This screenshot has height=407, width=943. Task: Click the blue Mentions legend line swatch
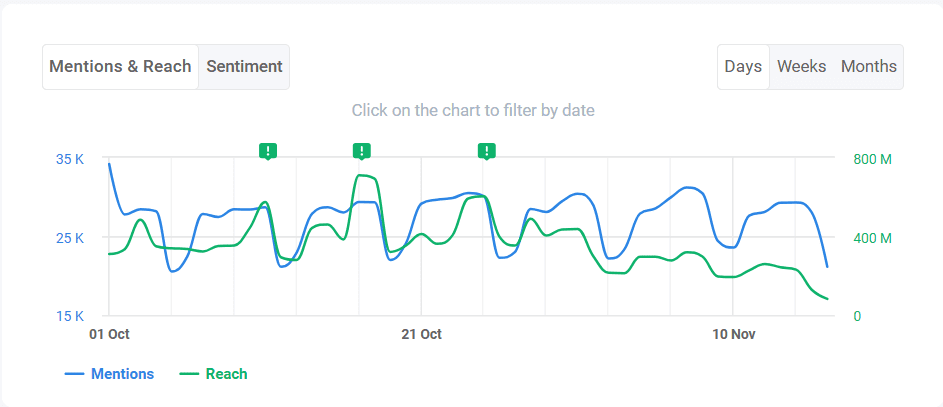(x=74, y=374)
